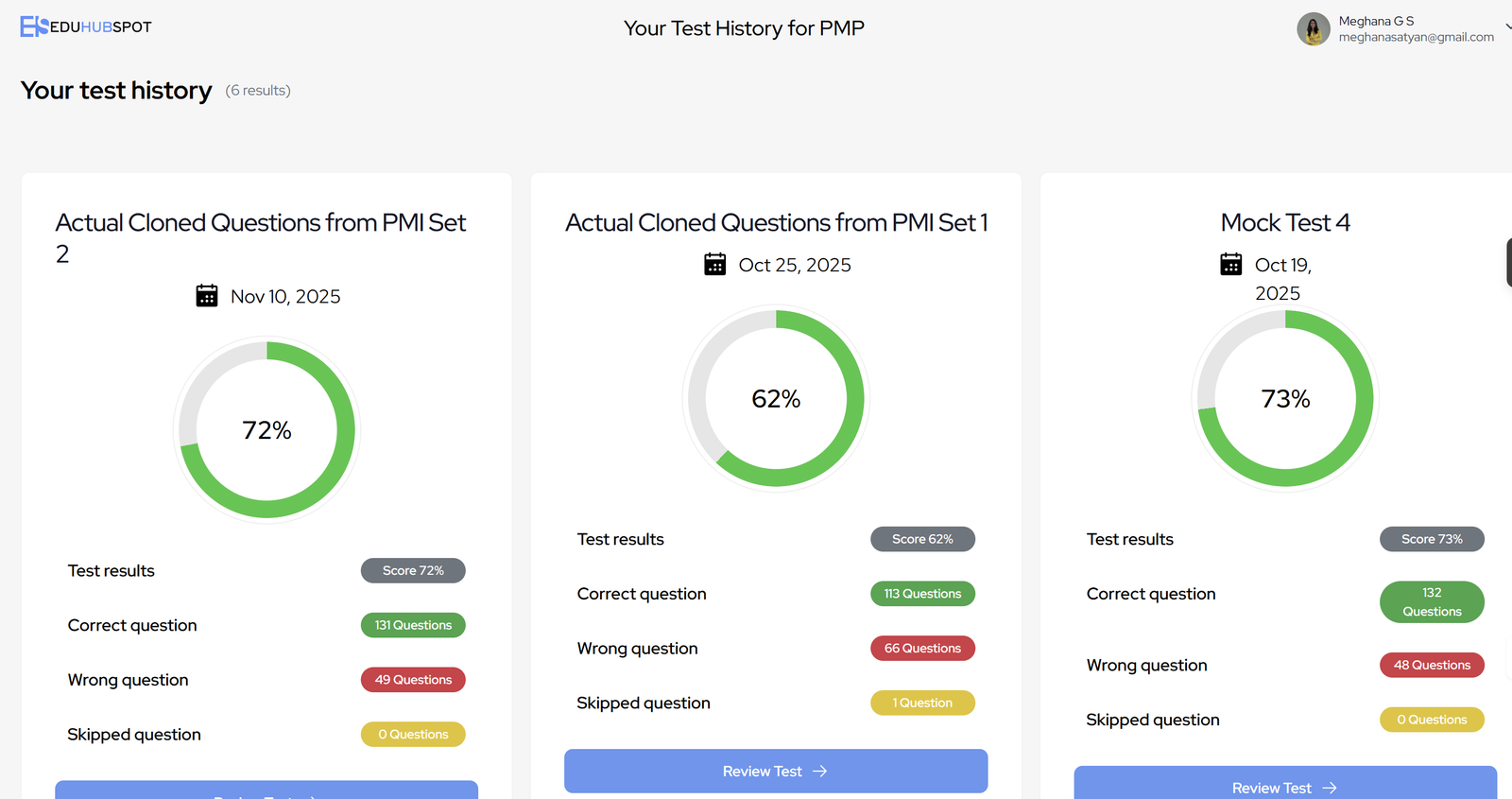Open Actual Cloned Questions from PMI Set 2 title
This screenshot has width=1512, height=799.
(261, 237)
